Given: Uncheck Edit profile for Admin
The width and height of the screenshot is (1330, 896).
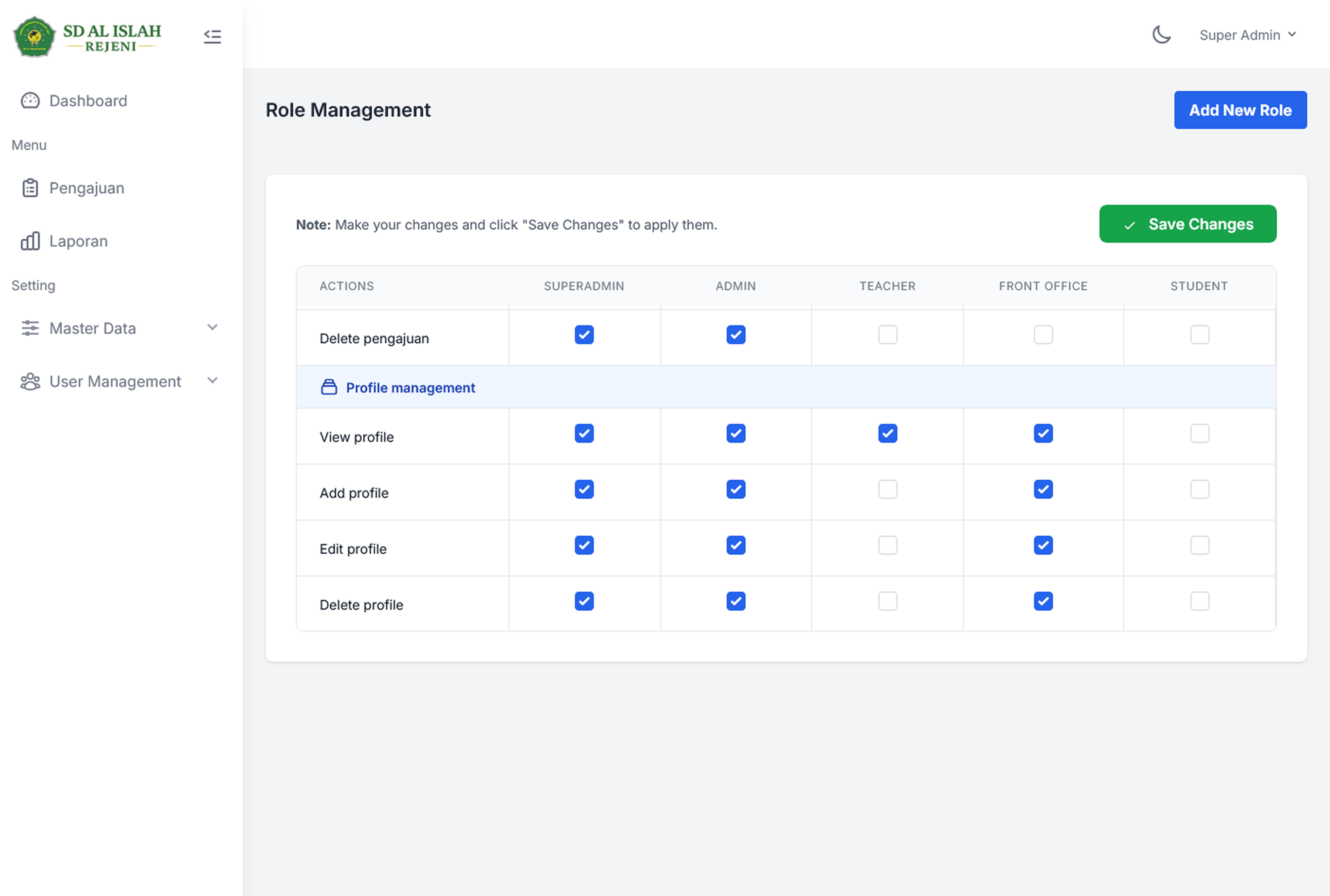Looking at the screenshot, I should coord(736,546).
